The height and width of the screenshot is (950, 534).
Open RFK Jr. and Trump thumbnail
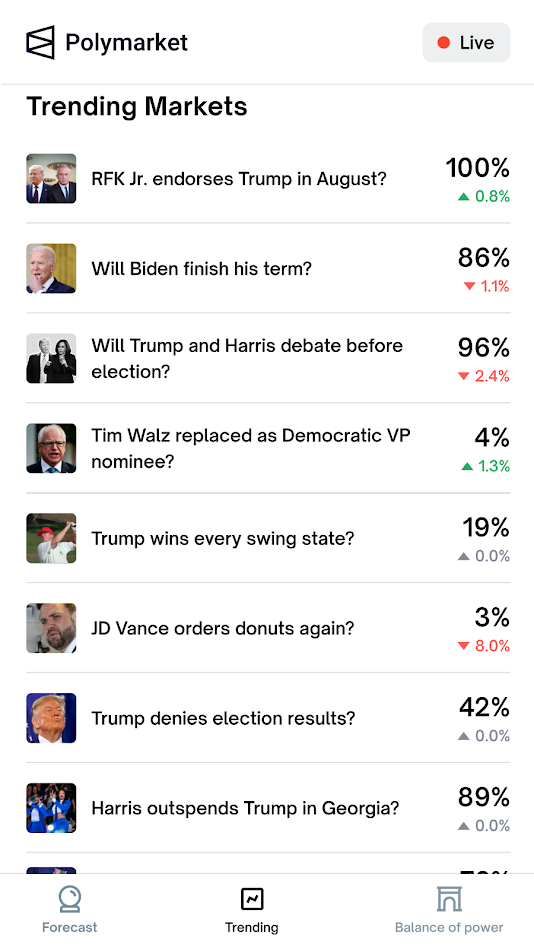51,179
